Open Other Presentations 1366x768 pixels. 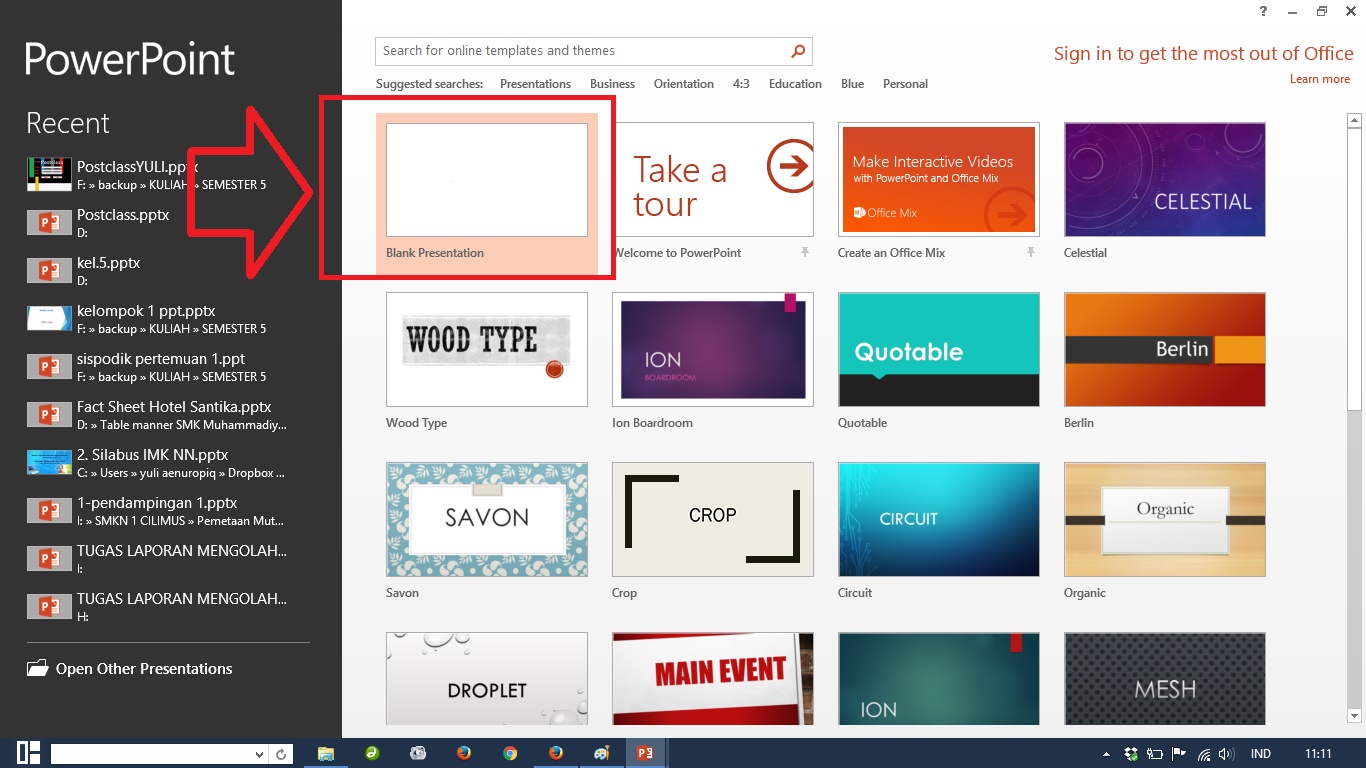(x=144, y=669)
